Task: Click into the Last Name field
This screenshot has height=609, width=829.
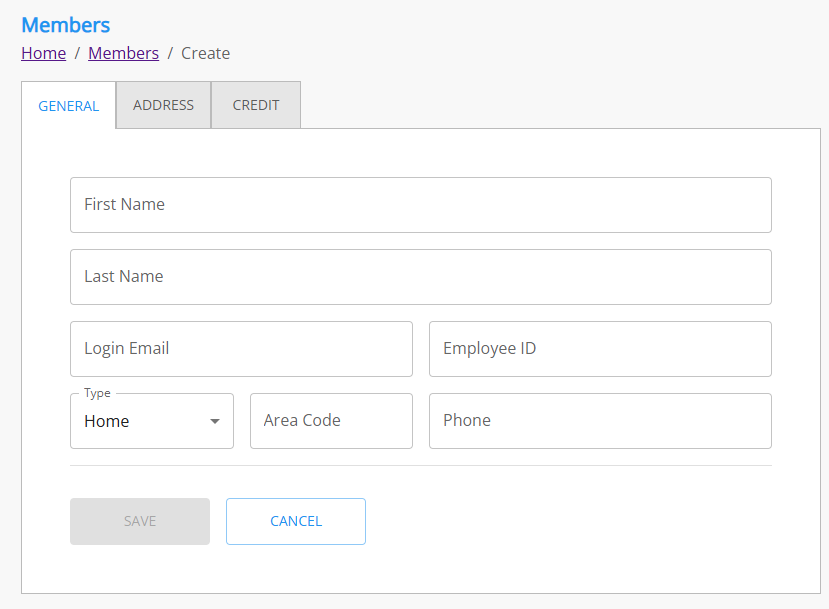Action: point(420,277)
